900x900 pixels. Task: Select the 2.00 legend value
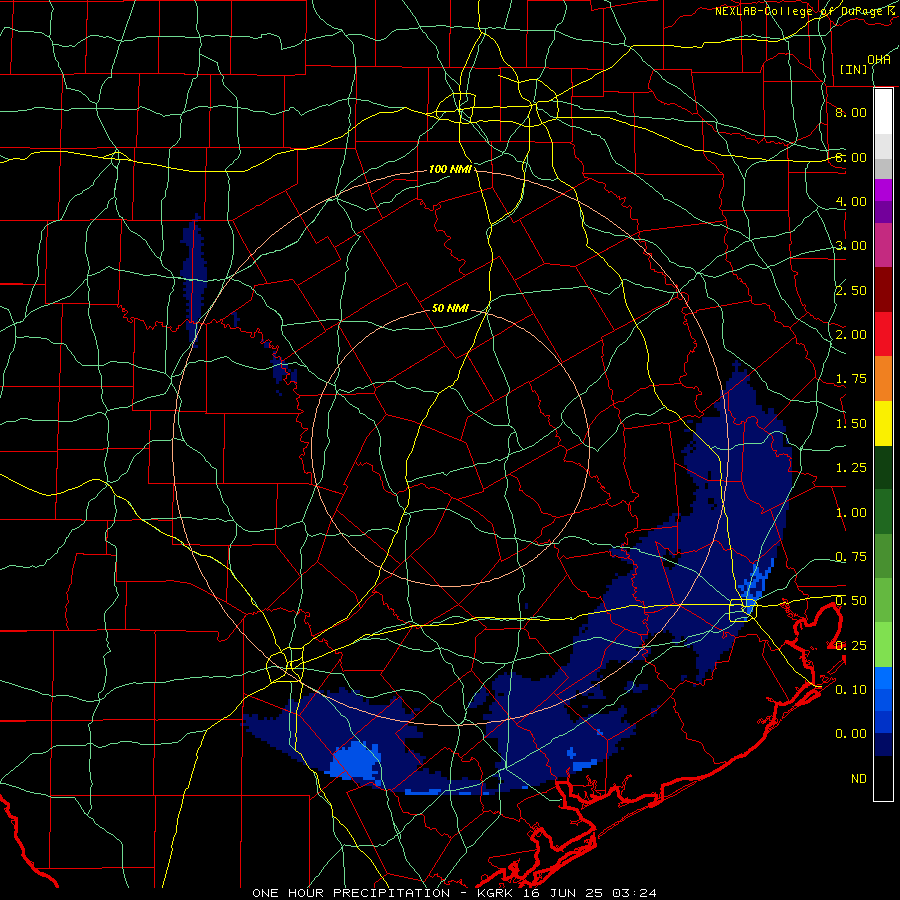coord(851,335)
